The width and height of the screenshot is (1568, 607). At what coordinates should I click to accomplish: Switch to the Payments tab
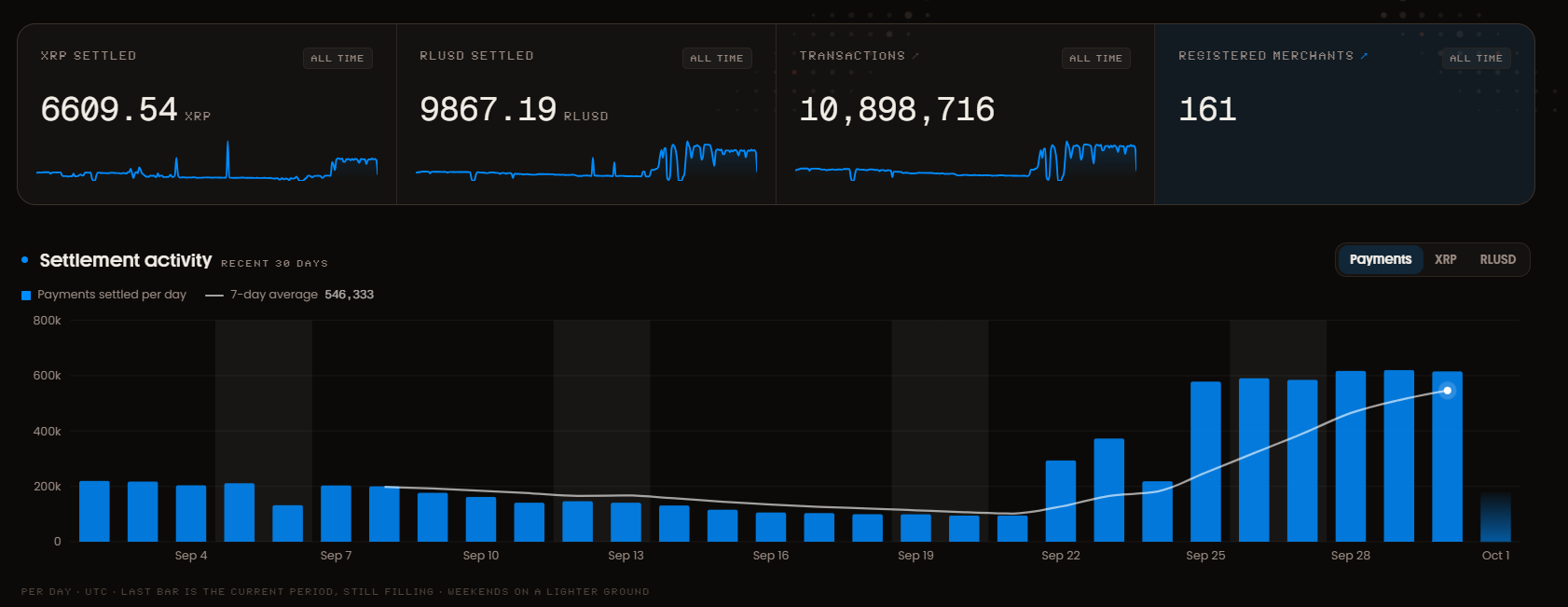tap(1381, 259)
